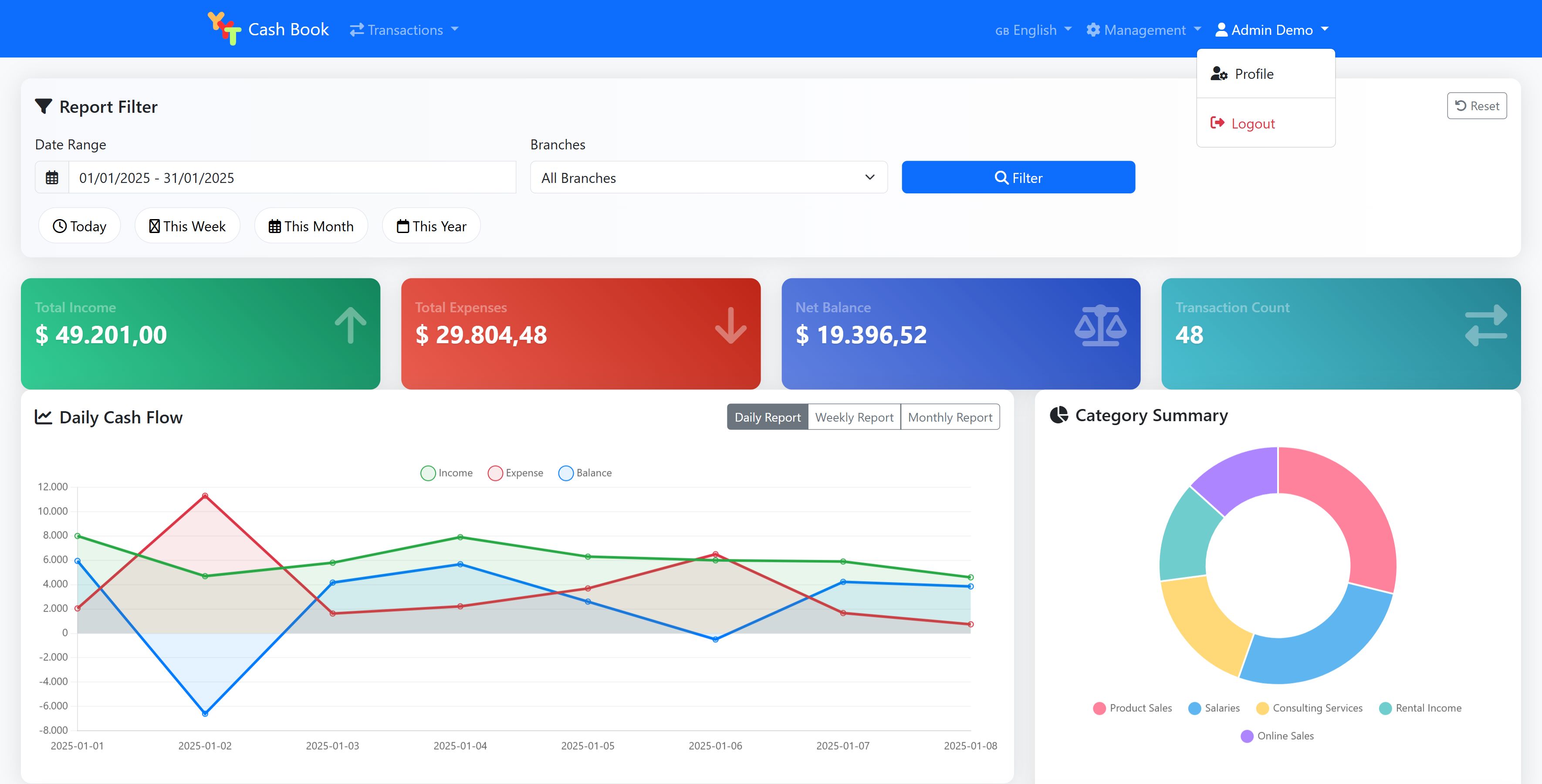This screenshot has height=784, width=1542.
Task: Click the up arrow icon on Total Income
Action: pyautogui.click(x=350, y=325)
